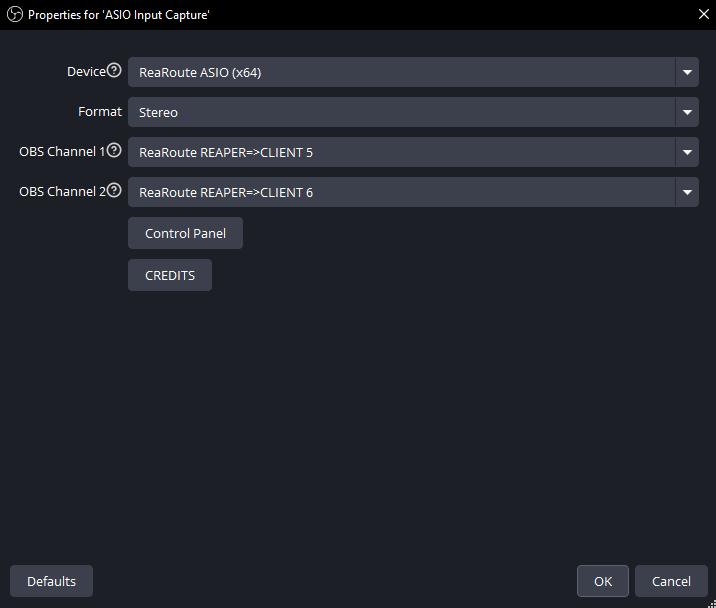Open OBS Channel 2 dropdown with CLIENT 6
Screen dimensions: 716x608
click(413, 192)
